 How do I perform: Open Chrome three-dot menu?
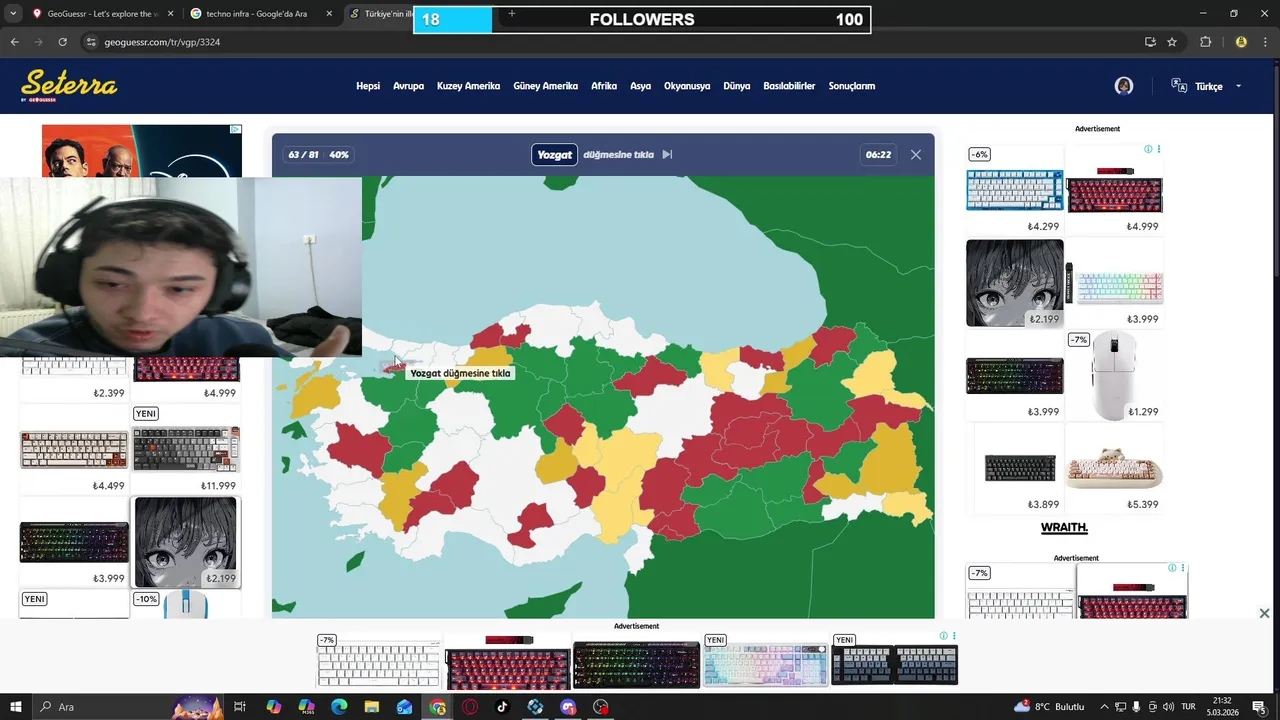[1265, 42]
